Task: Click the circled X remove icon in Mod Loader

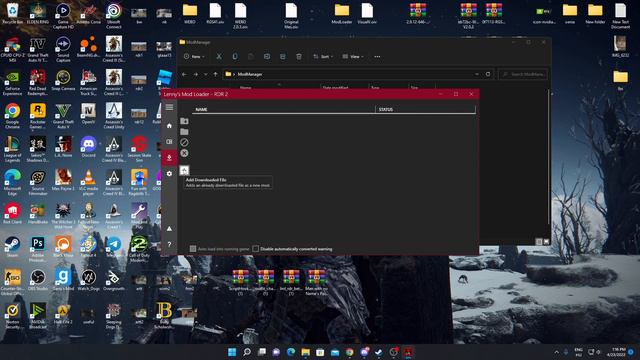Action: 184,153
